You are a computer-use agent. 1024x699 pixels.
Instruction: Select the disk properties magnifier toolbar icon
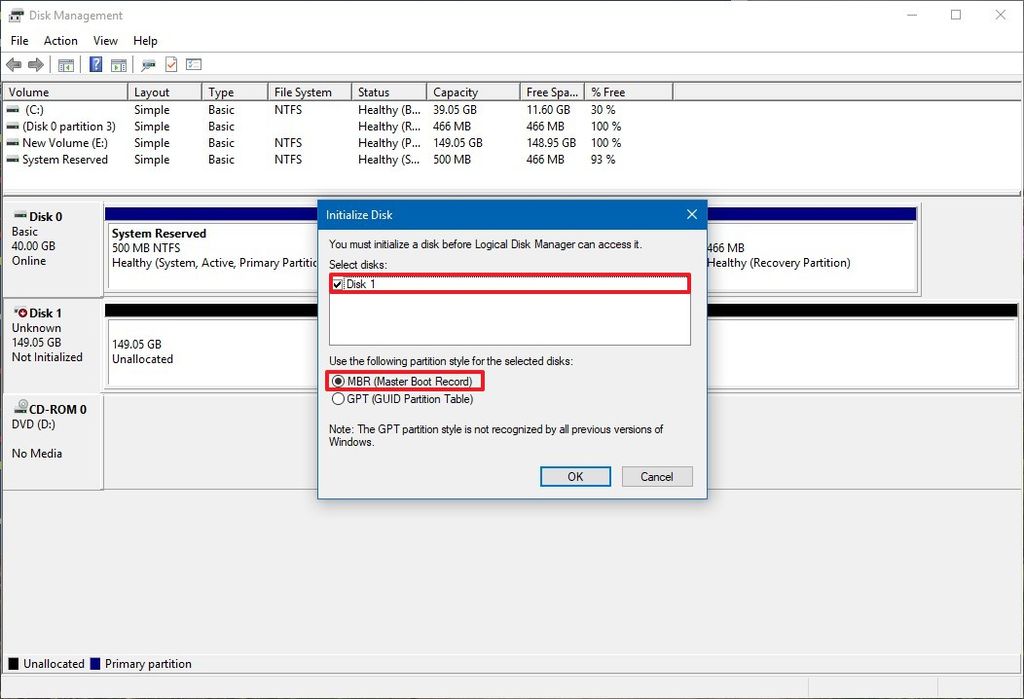[x=148, y=64]
